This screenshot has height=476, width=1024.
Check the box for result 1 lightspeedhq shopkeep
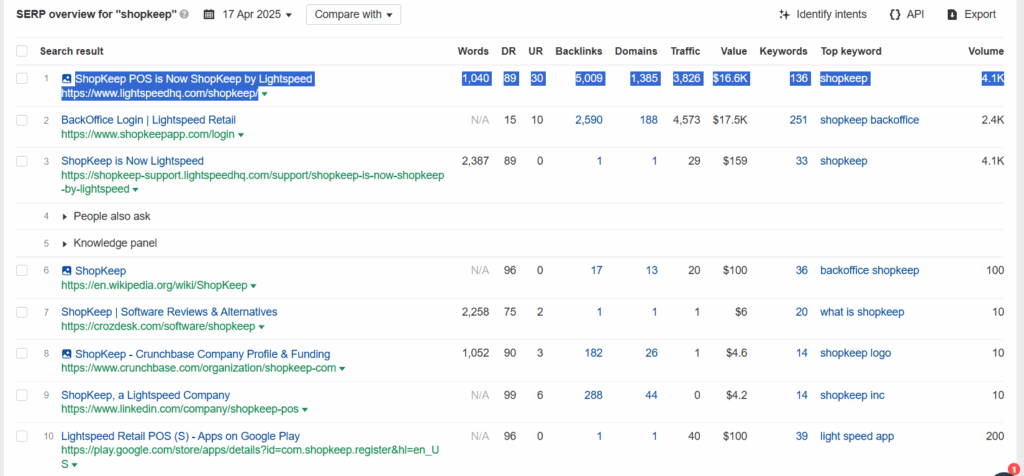22,78
